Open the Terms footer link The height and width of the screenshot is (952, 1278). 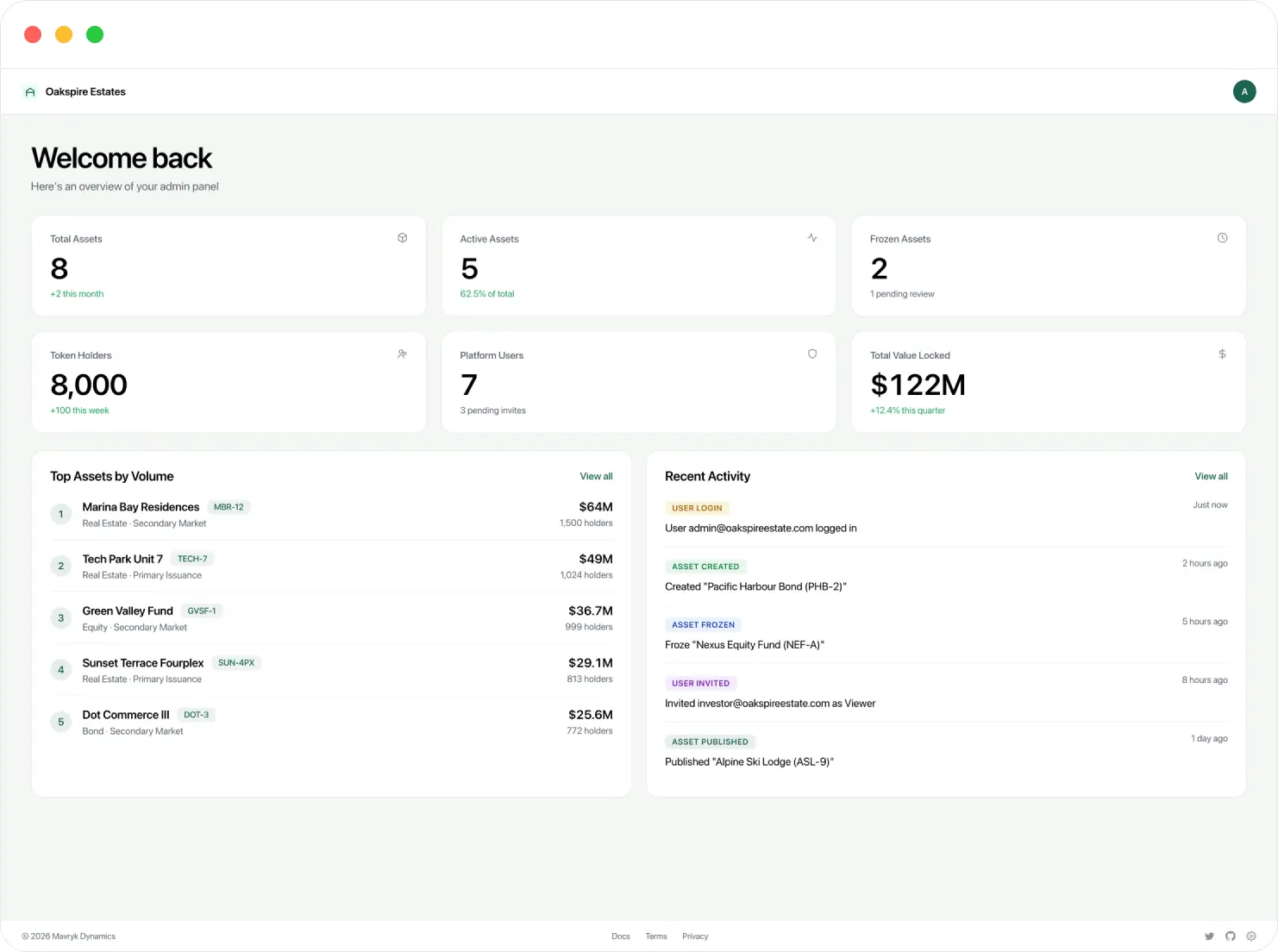(656, 936)
